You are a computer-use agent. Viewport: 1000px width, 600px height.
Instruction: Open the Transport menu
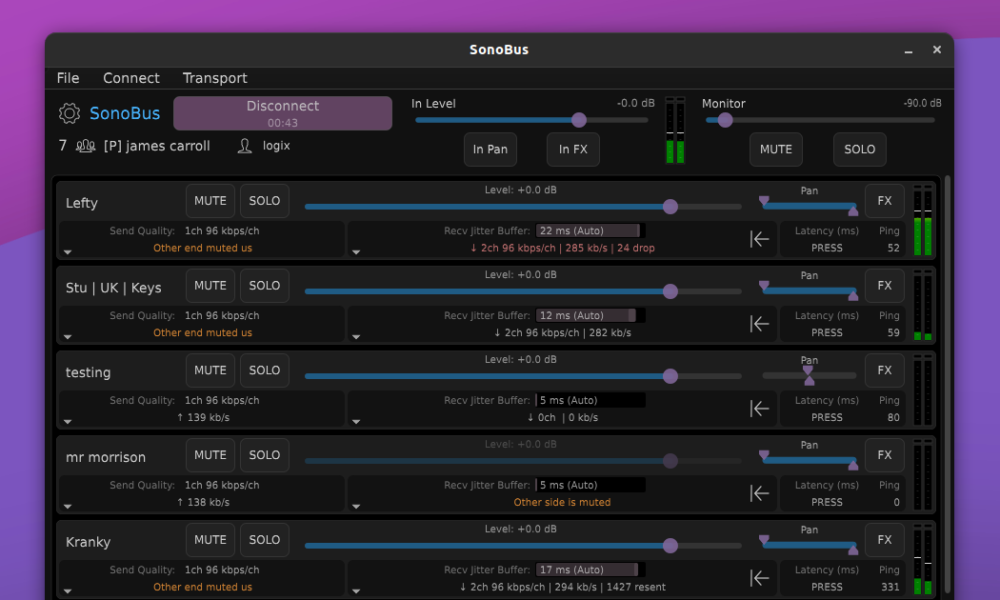215,78
